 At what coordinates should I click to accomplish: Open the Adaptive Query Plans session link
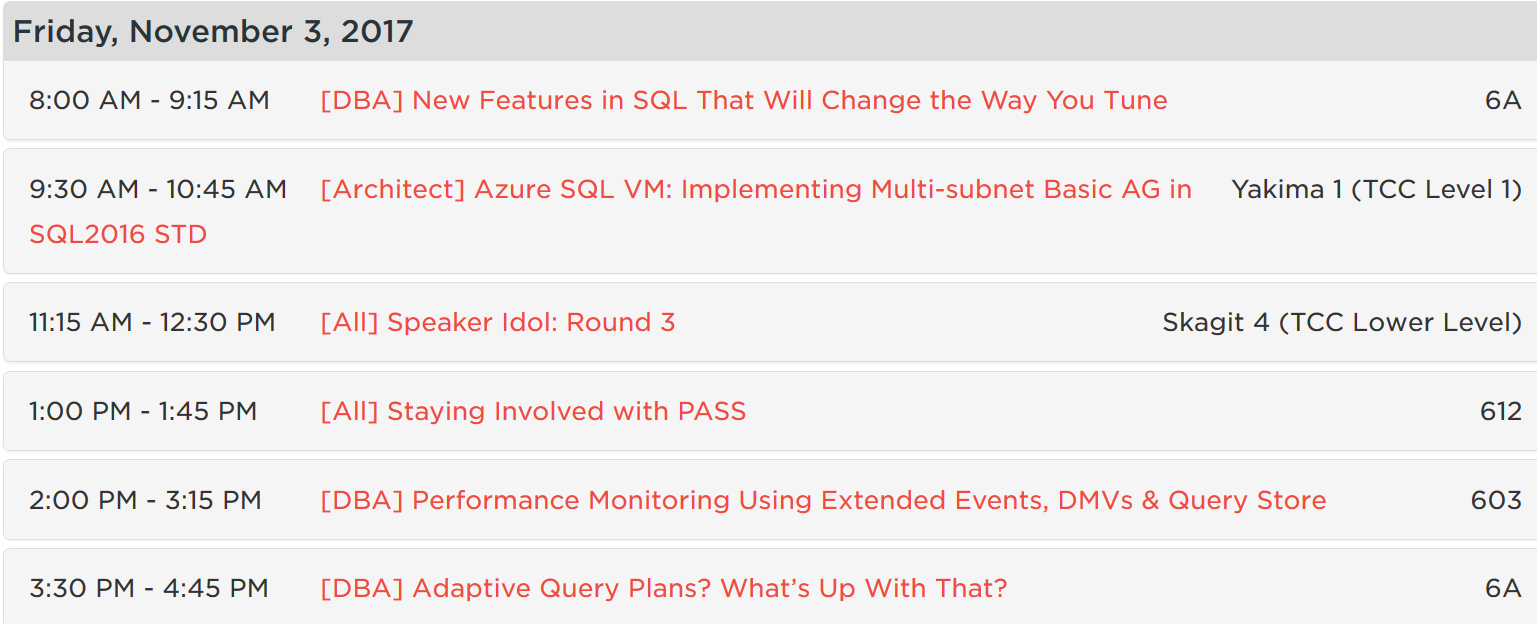coord(663,588)
